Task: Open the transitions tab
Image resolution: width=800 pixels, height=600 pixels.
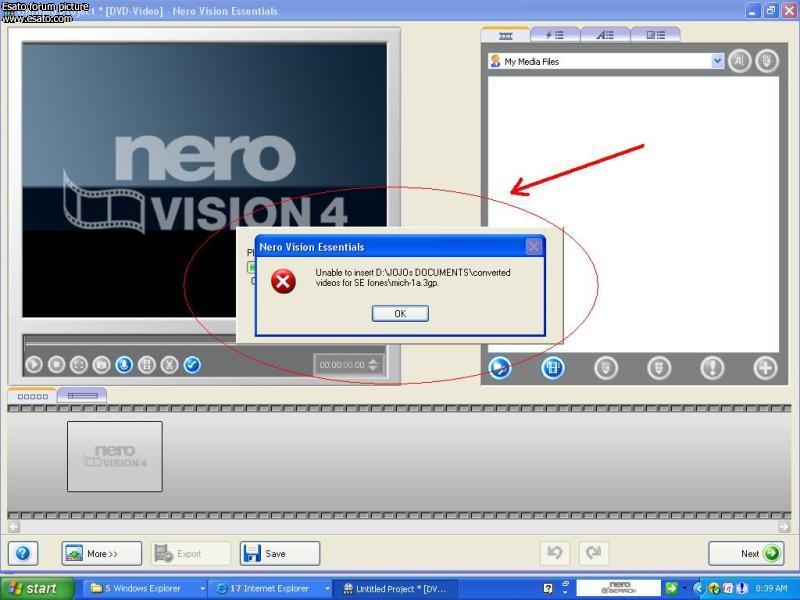Action: tap(655, 35)
